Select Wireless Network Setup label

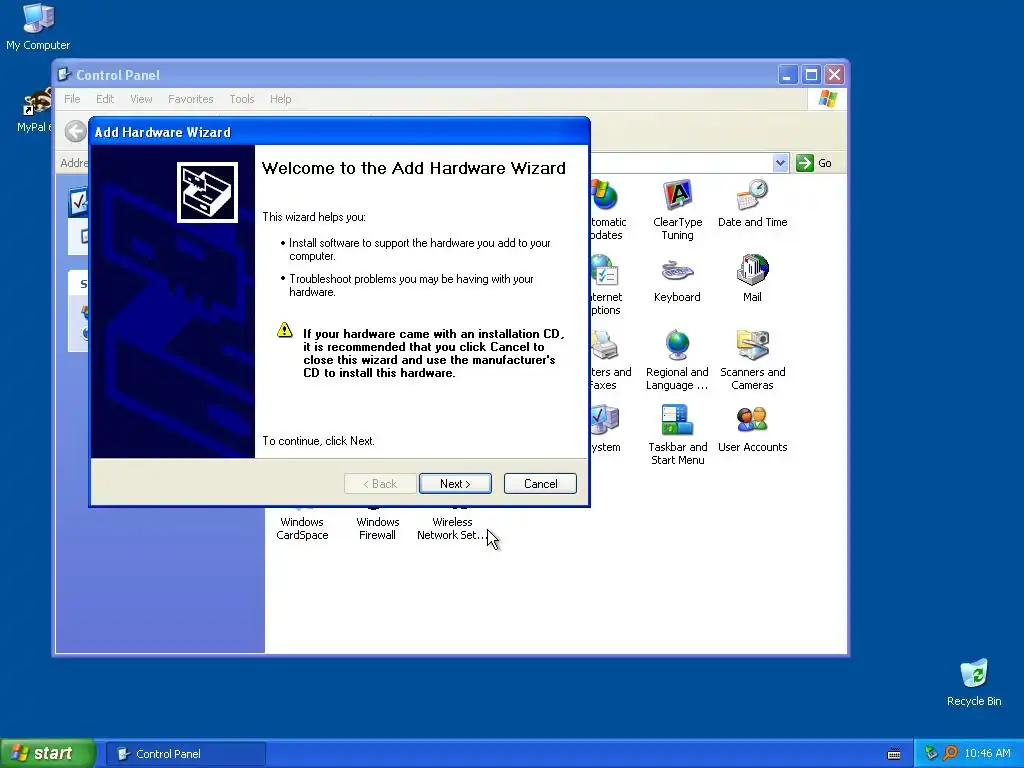[451, 528]
